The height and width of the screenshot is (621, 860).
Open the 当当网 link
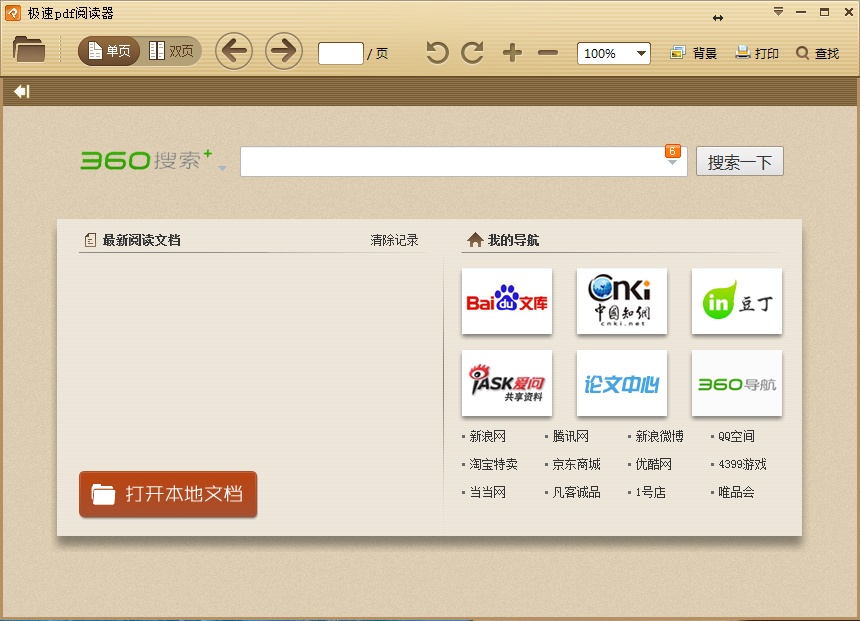tap(487, 492)
